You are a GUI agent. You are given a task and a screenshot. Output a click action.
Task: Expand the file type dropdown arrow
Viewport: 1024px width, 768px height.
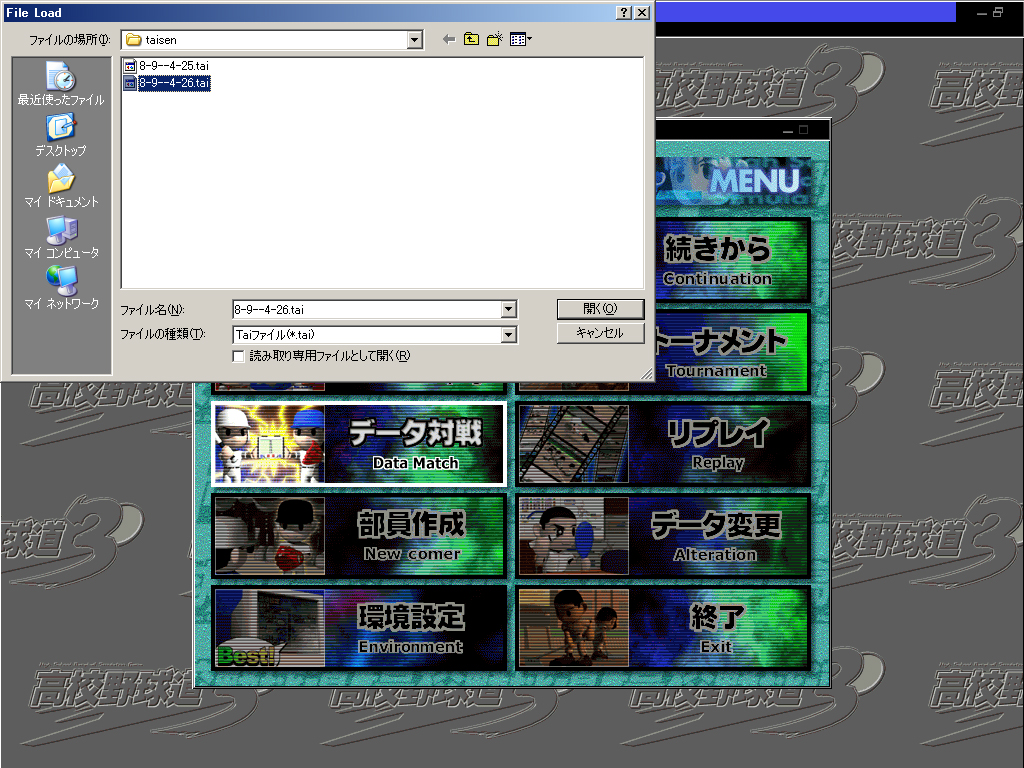coord(509,335)
